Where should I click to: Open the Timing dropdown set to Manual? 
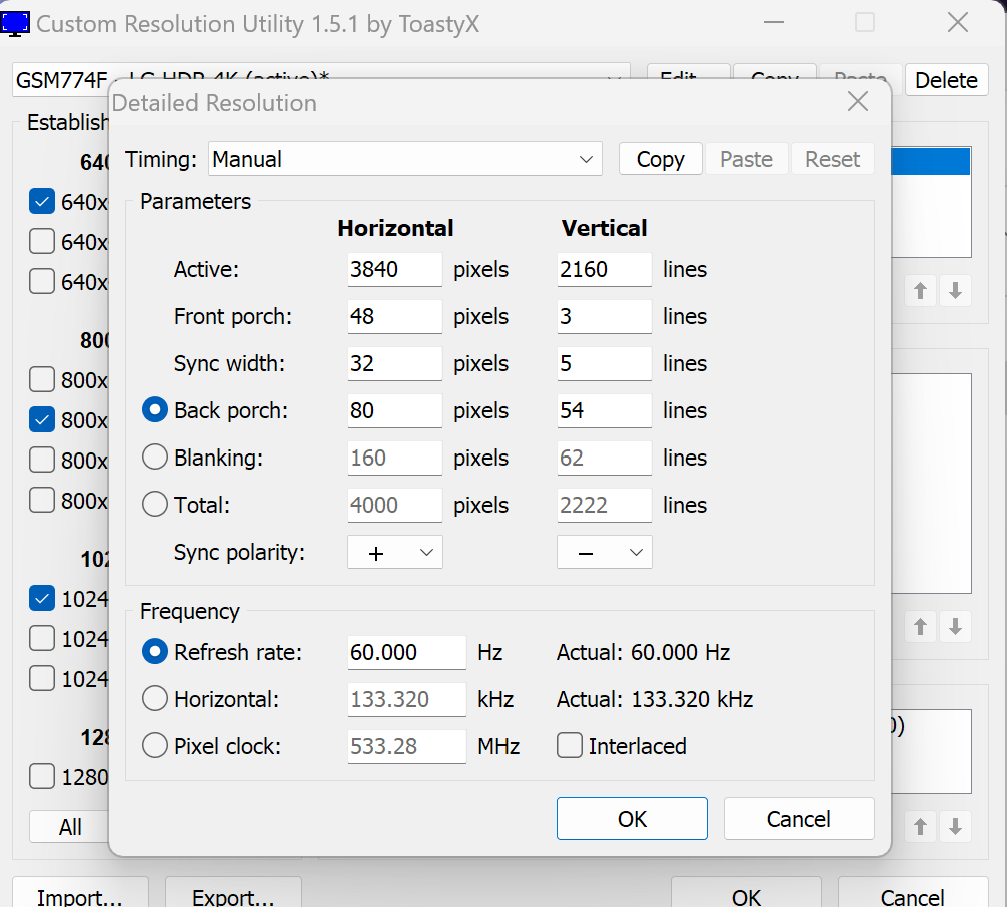405,159
